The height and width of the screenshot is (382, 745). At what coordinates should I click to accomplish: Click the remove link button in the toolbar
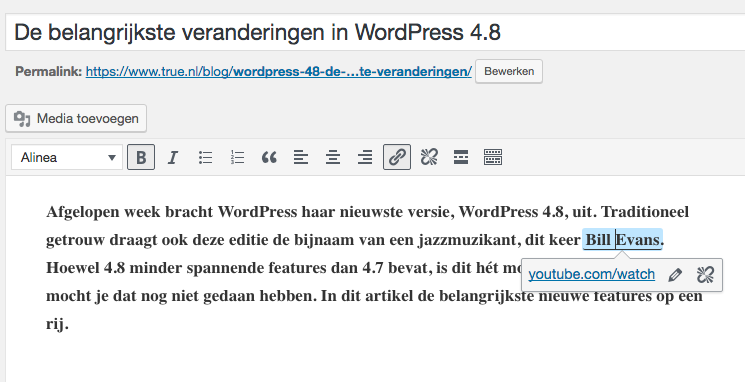429,157
